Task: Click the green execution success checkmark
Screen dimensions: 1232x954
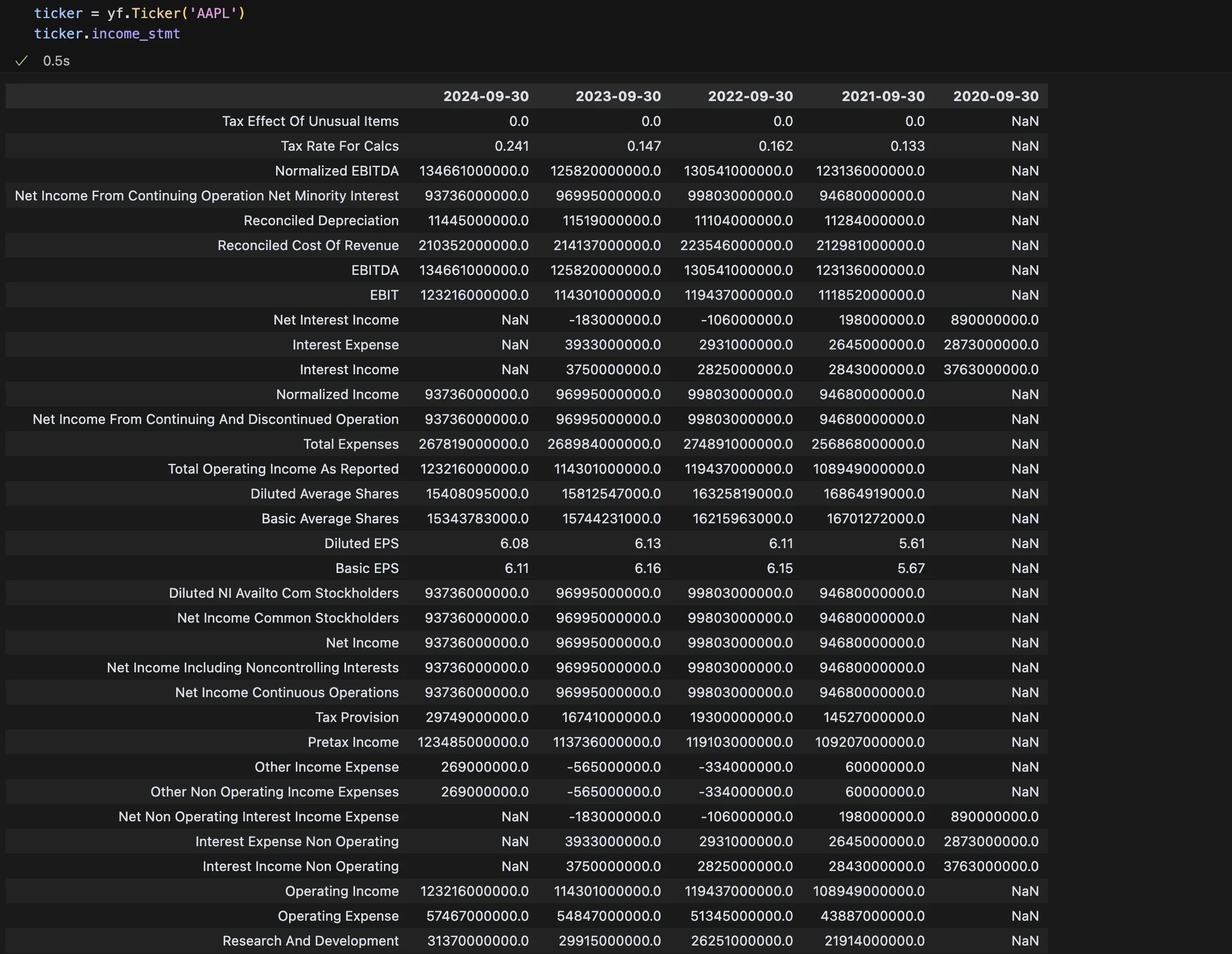Action: [x=21, y=61]
